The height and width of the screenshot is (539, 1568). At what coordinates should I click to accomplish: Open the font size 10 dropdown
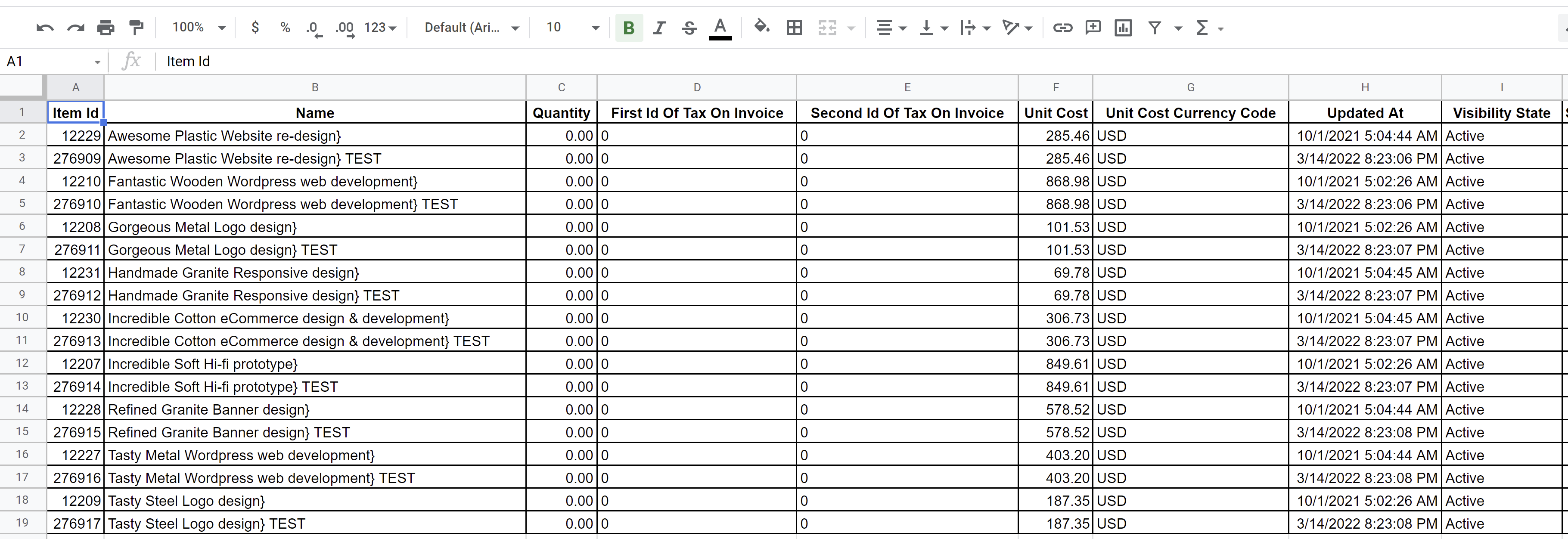click(572, 28)
